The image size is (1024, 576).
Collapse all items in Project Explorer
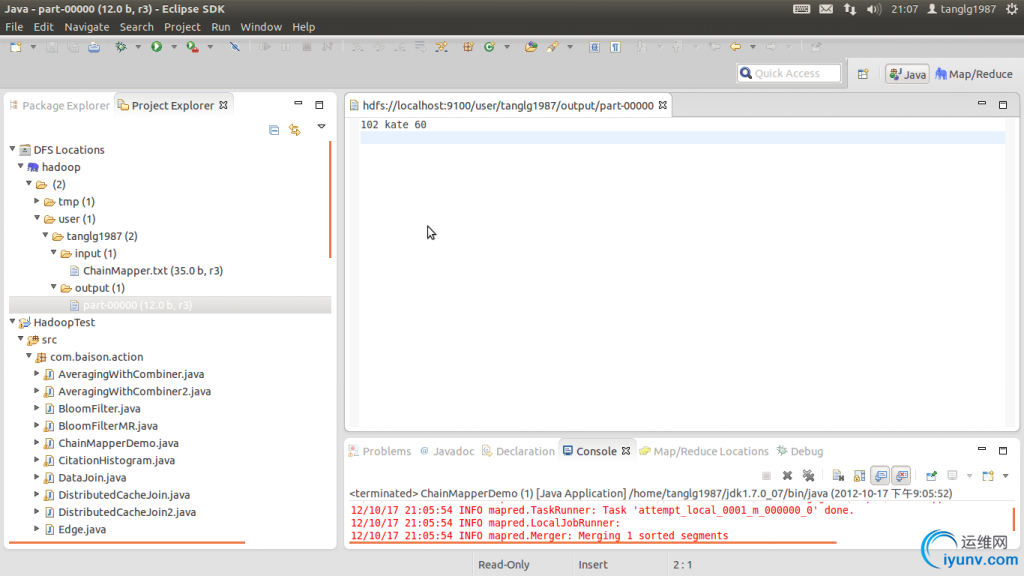point(274,129)
